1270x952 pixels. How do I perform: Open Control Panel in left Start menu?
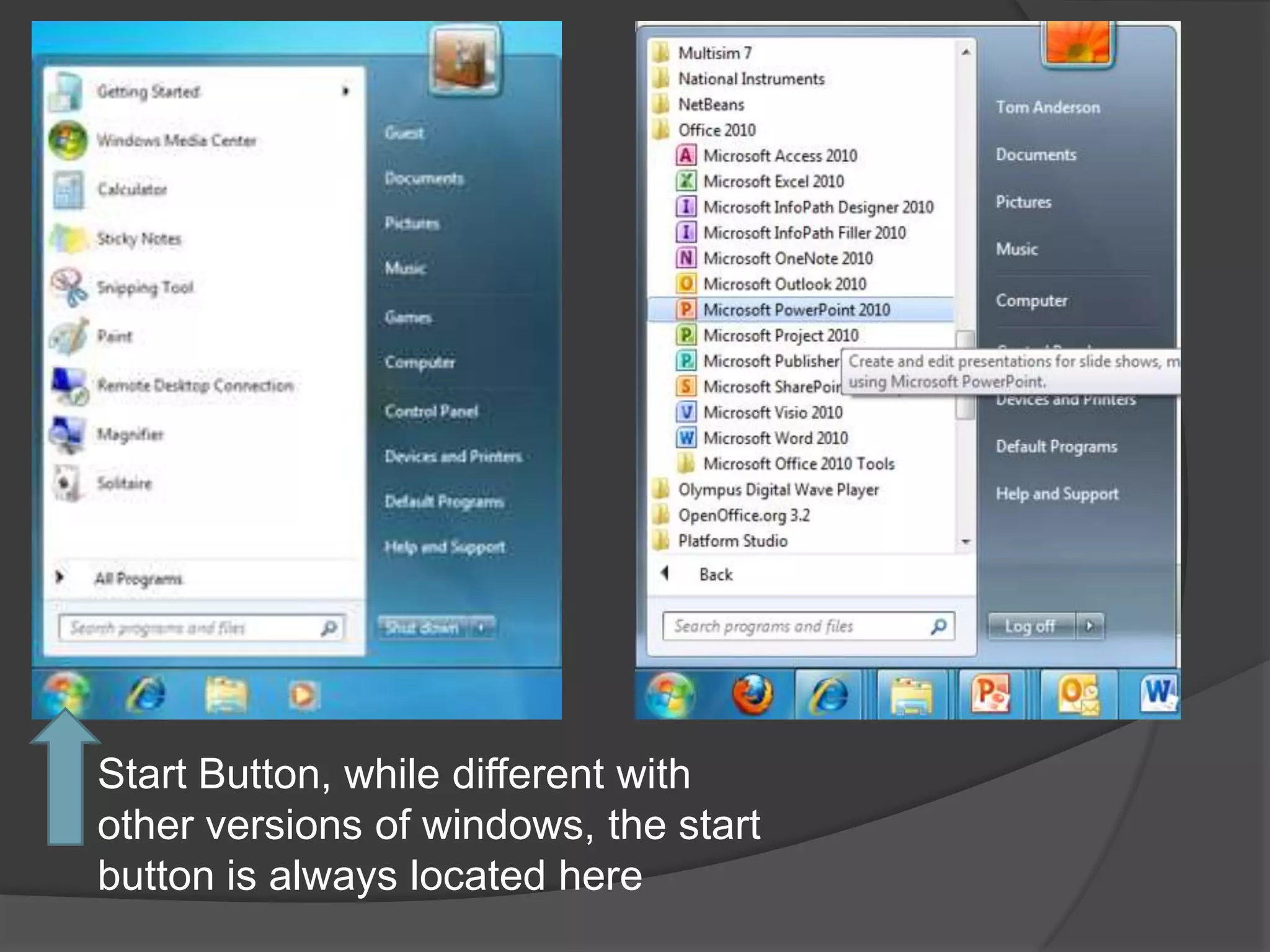(x=431, y=412)
